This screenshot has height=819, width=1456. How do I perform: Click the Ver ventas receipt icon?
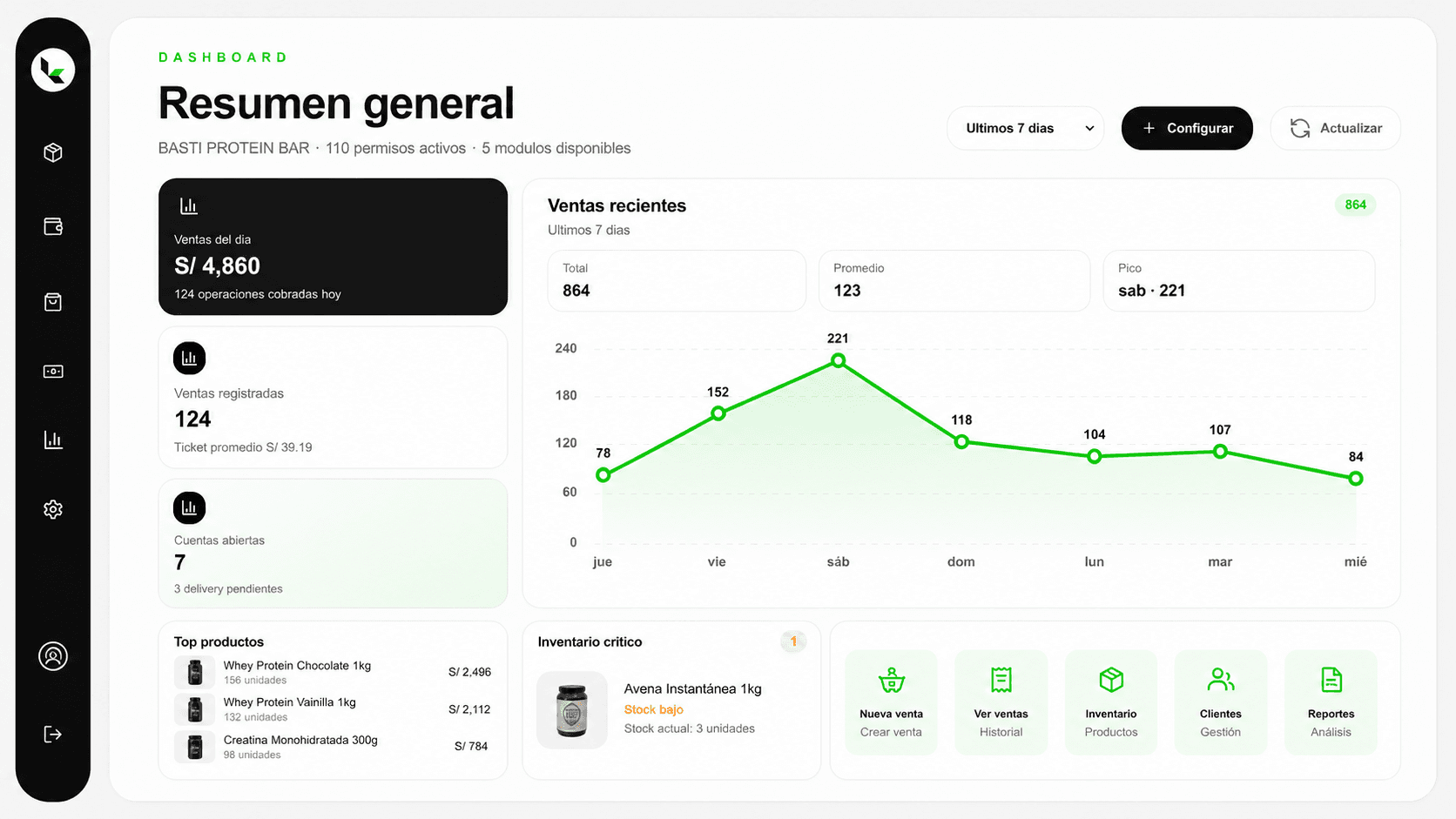[1001, 680]
